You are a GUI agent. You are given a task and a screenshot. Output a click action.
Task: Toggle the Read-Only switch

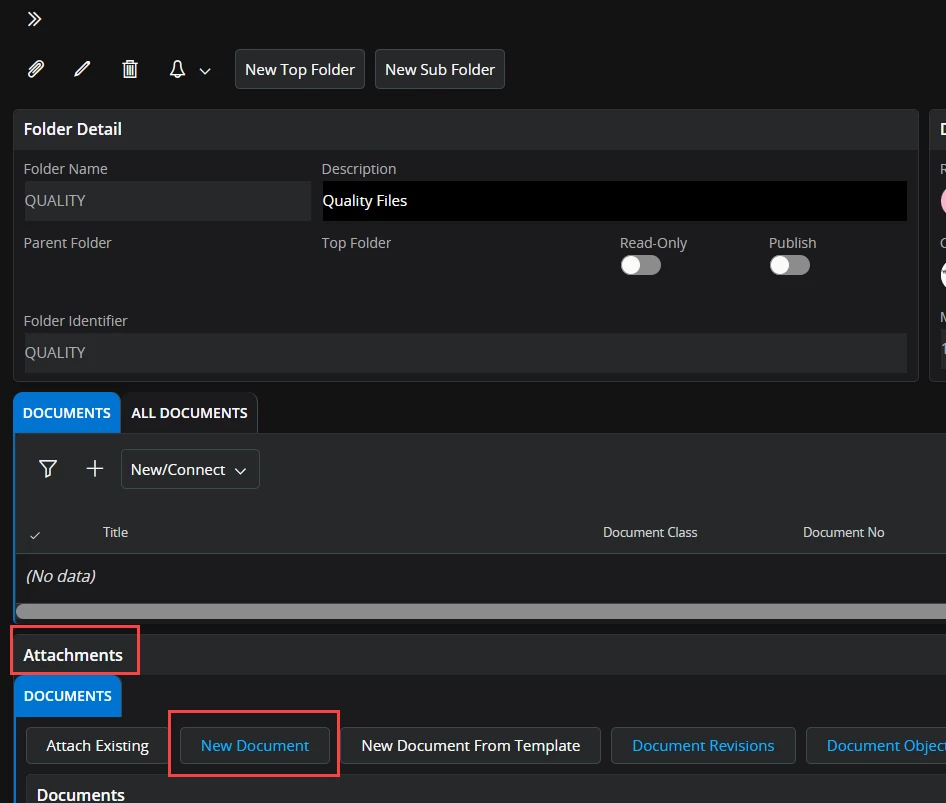click(x=640, y=265)
